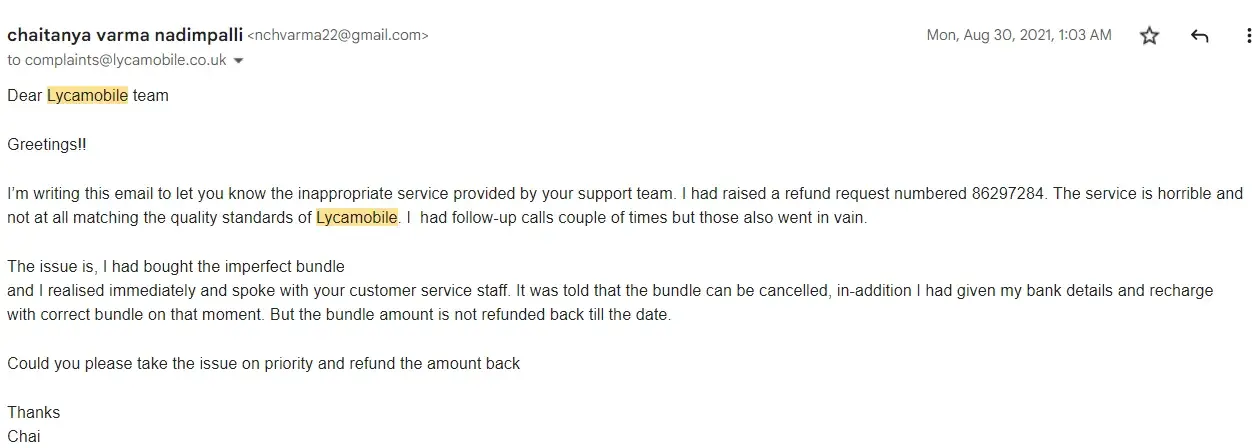Expand recipient details arrow beside complaints address

[x=238, y=61]
